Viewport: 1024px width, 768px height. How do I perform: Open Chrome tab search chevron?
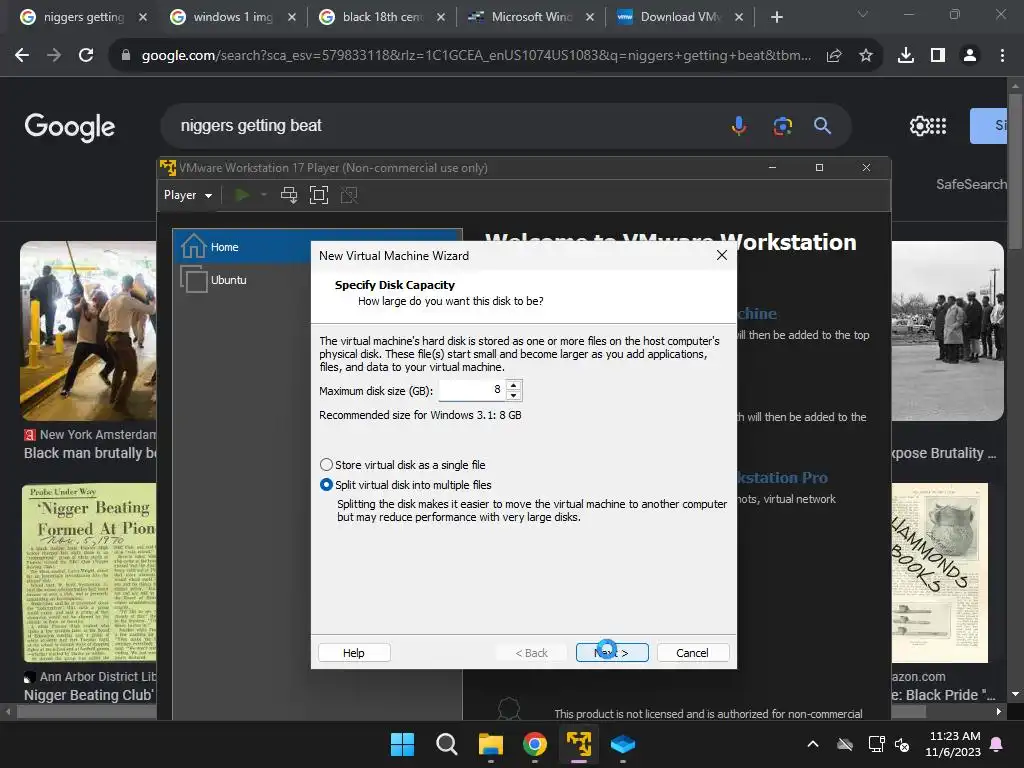pyautogui.click(x=863, y=14)
